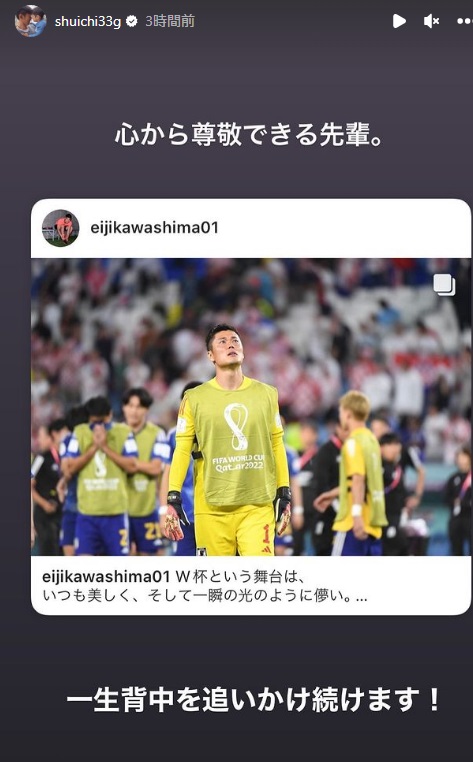This screenshot has width=473, height=762.
Task: Click the goalkeeper's face in the photo
Action: pos(226,347)
